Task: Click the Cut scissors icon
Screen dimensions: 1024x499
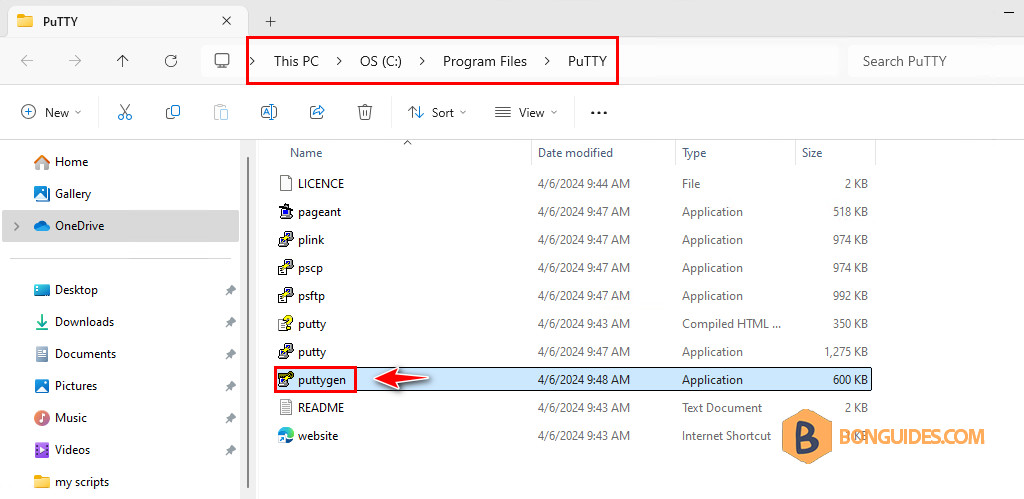Action: (x=125, y=112)
